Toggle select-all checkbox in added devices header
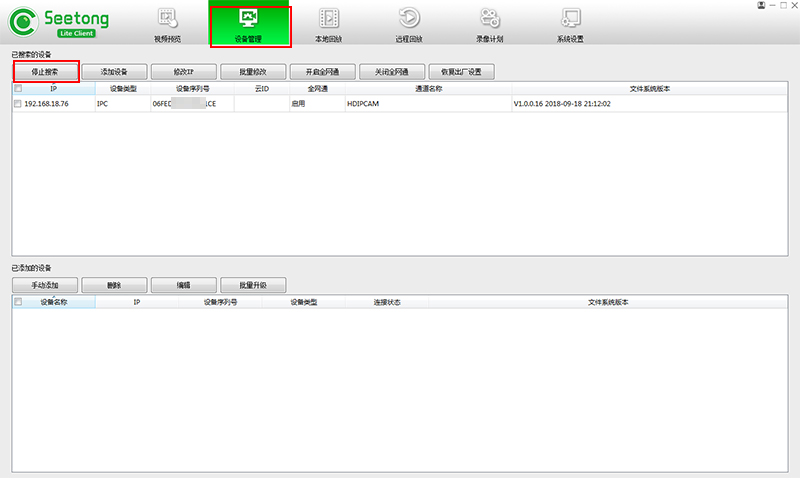The width and height of the screenshot is (800, 488). (x=18, y=301)
